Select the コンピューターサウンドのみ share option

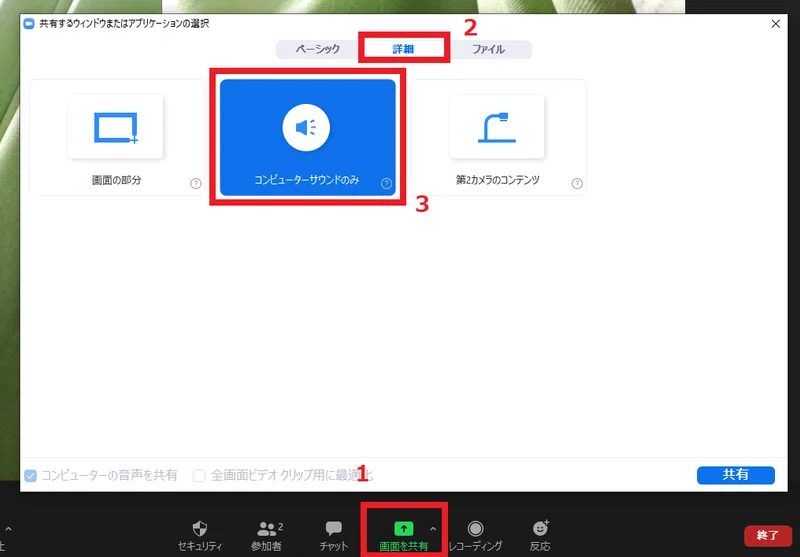pos(308,138)
